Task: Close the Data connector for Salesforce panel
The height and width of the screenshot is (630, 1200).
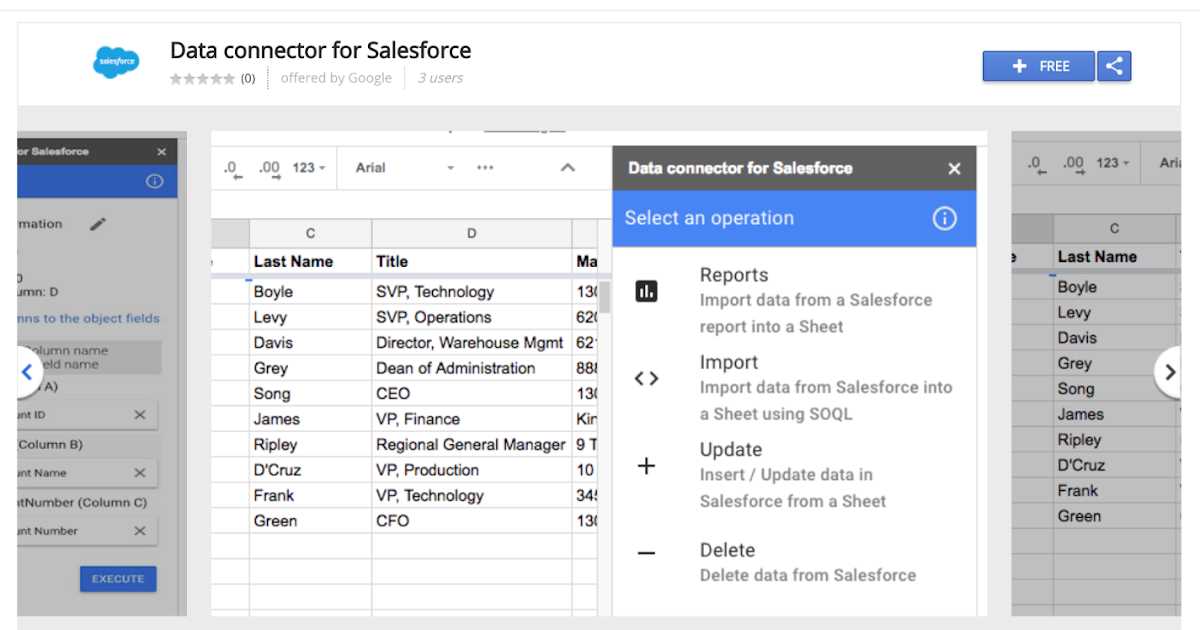Action: [954, 169]
